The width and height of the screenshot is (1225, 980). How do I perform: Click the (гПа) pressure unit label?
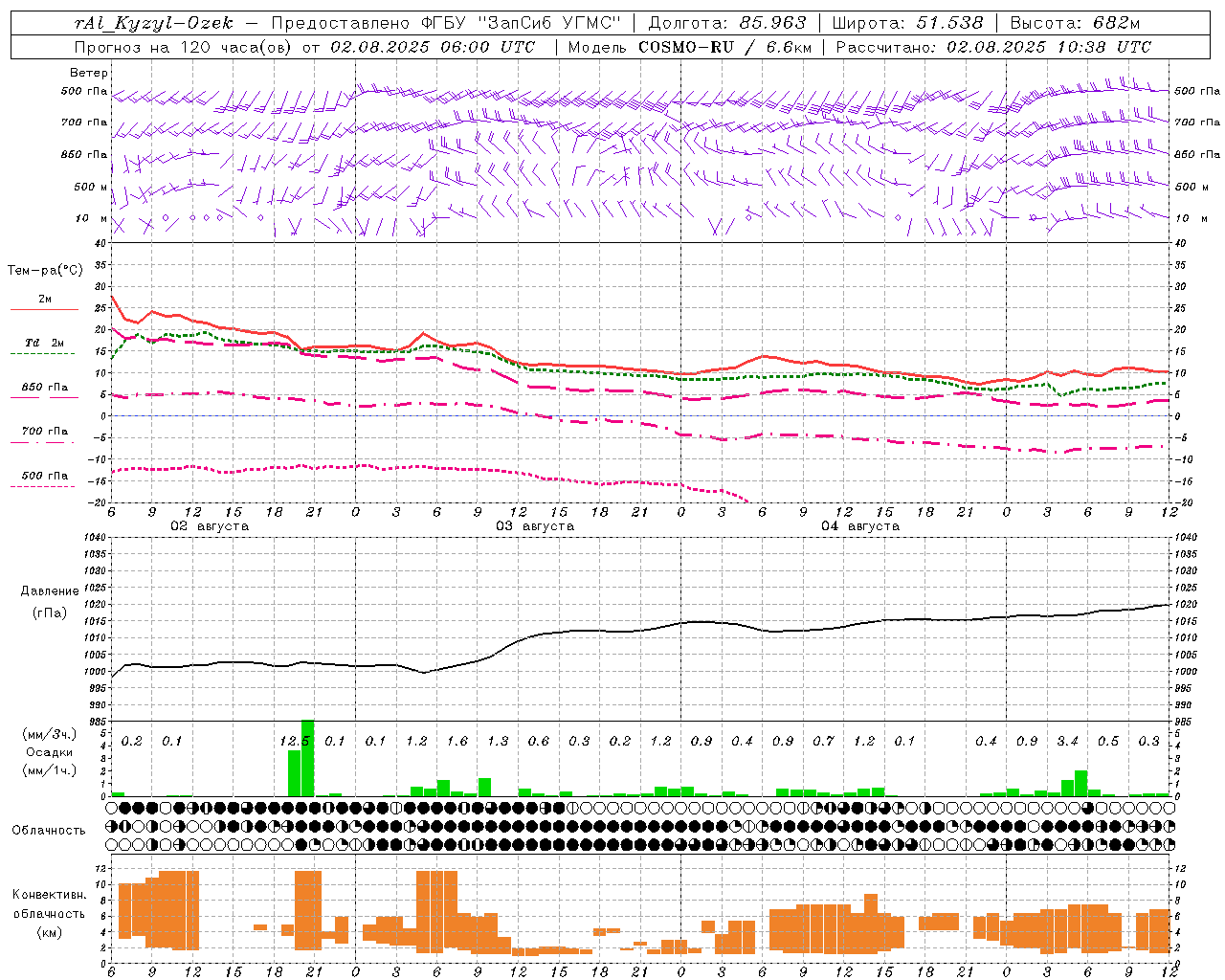tap(50, 613)
